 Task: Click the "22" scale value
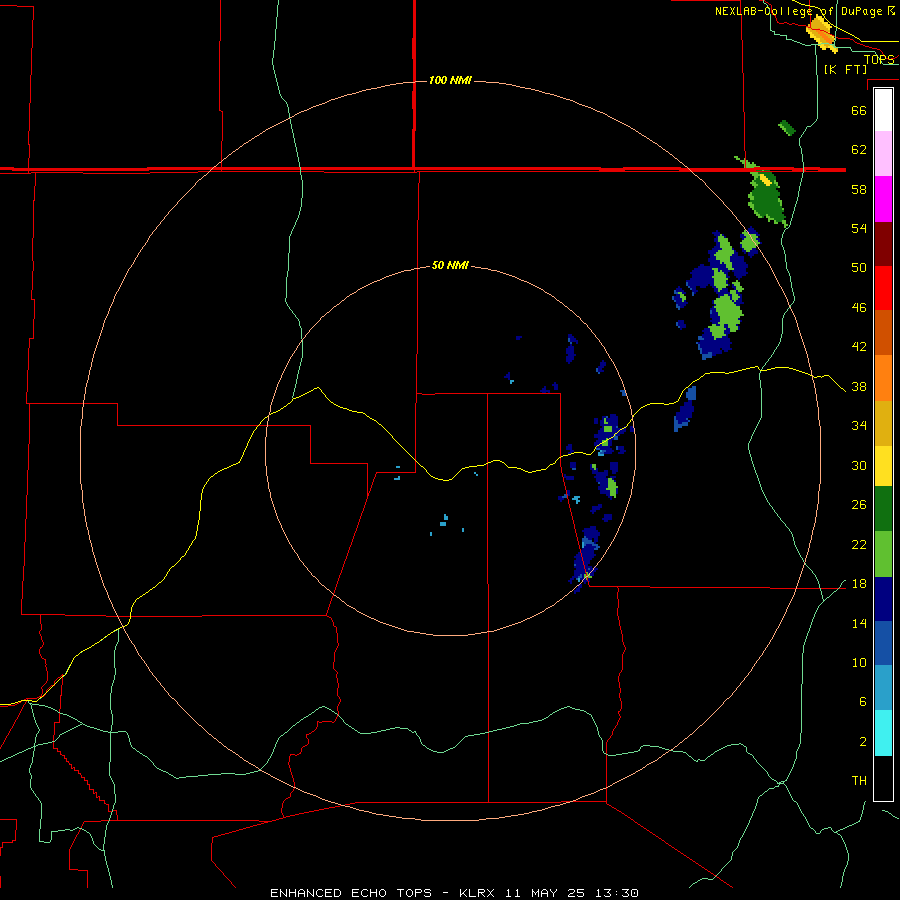point(859,544)
